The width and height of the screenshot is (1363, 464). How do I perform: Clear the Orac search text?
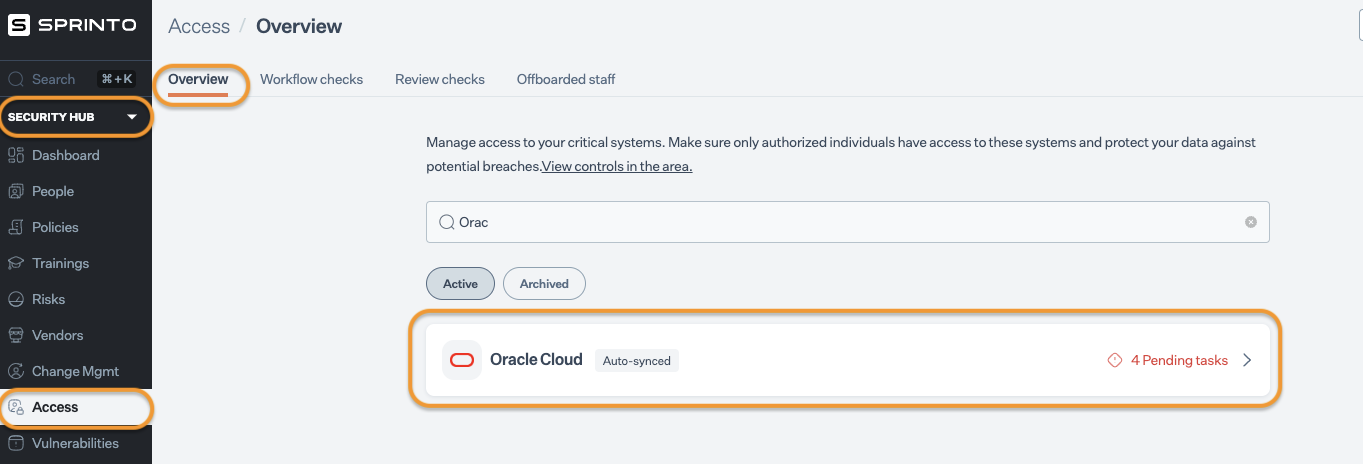[1251, 222]
